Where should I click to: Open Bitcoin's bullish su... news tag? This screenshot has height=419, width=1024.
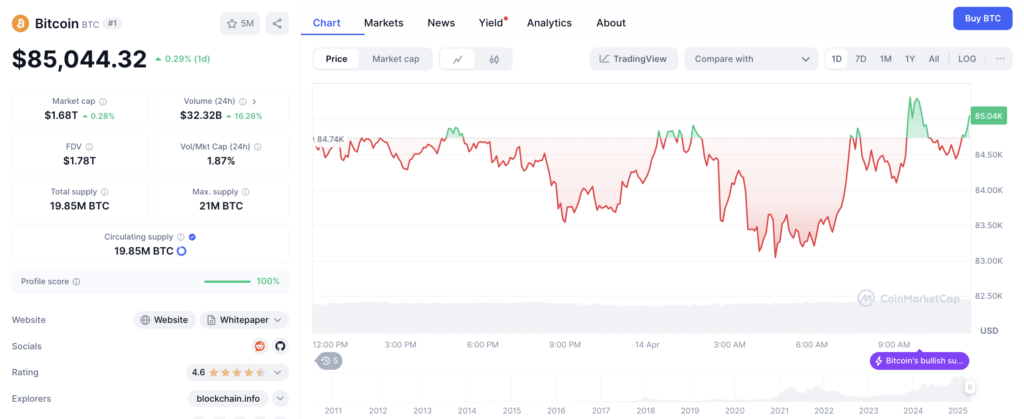coord(920,361)
